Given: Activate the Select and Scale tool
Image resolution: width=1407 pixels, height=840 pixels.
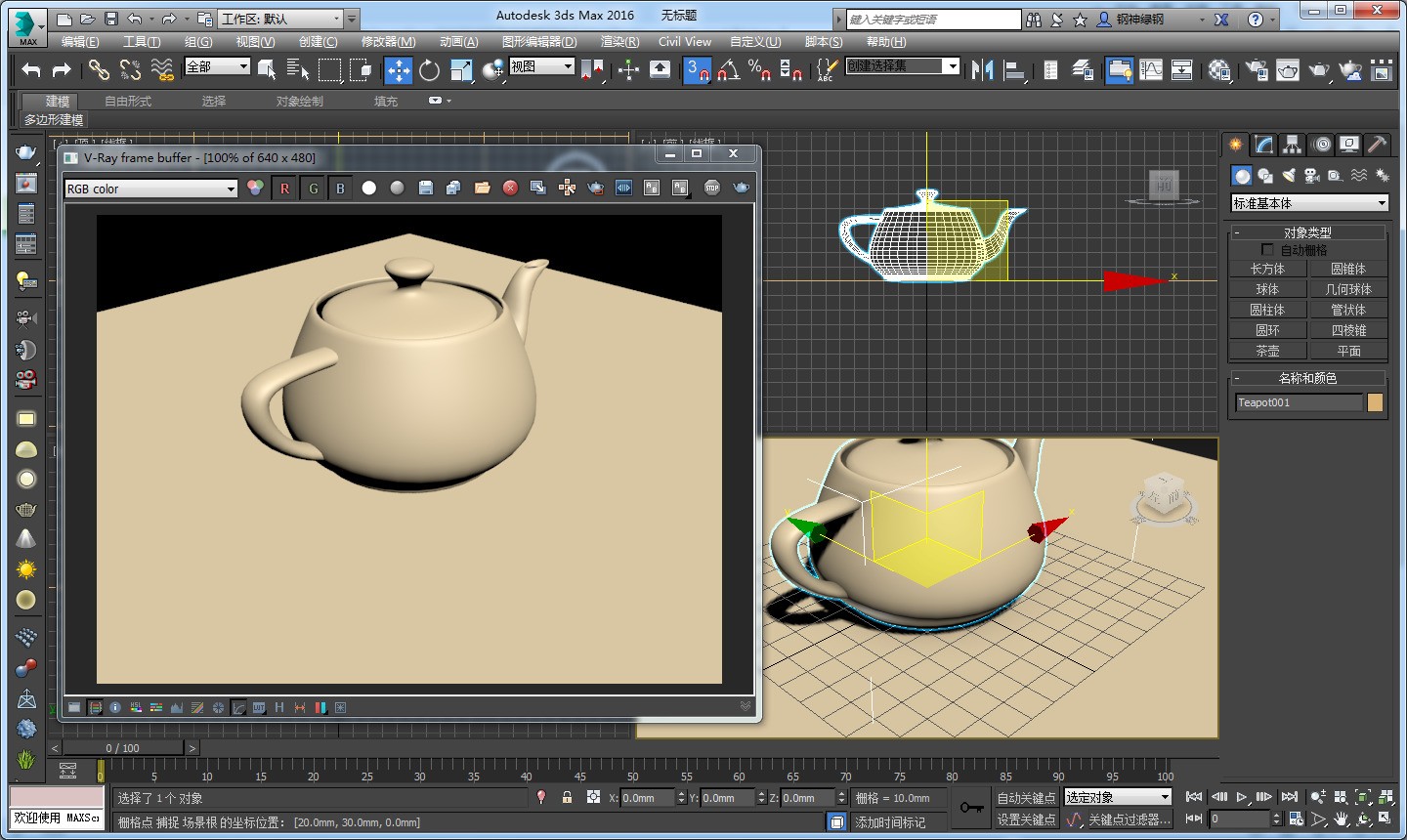Looking at the screenshot, I should 461,69.
